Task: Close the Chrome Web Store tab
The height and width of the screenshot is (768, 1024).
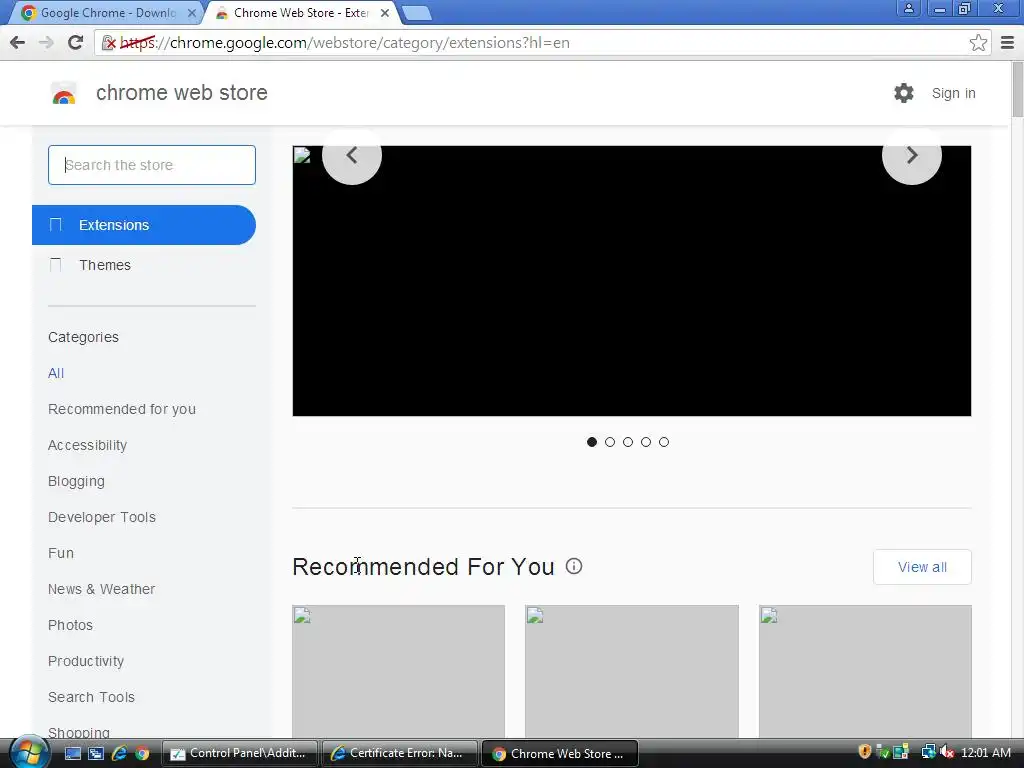Action: 385,13
